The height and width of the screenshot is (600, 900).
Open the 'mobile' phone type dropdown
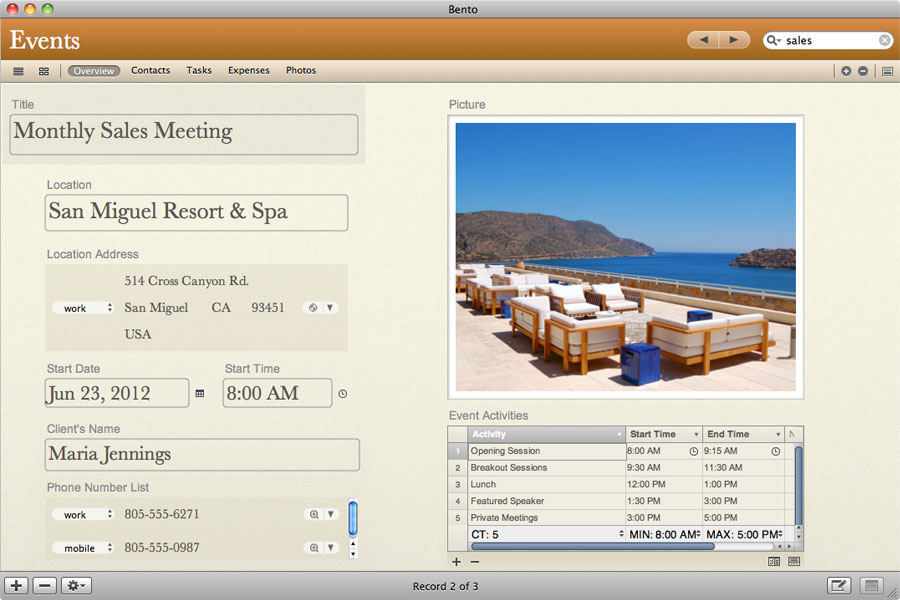click(83, 548)
